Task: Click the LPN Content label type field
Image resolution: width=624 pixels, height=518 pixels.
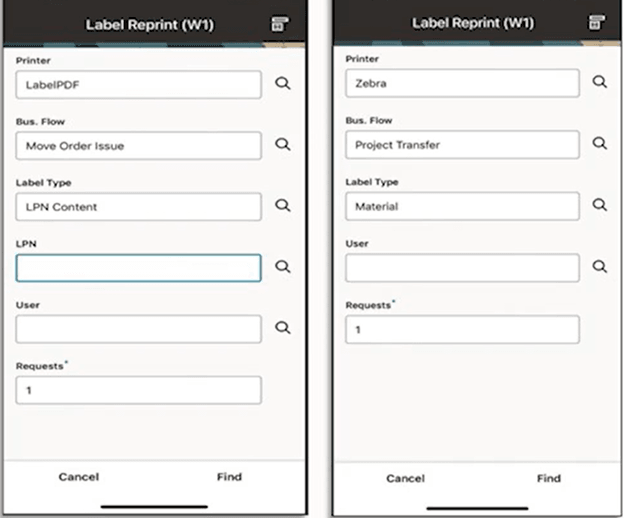Action: (138, 207)
